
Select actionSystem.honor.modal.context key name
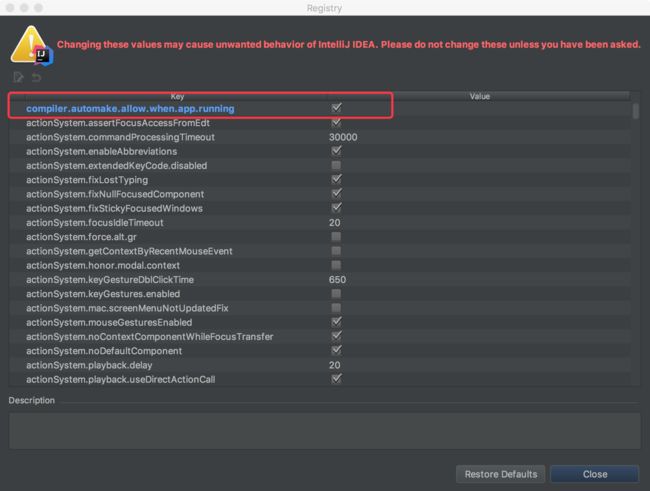103,265
